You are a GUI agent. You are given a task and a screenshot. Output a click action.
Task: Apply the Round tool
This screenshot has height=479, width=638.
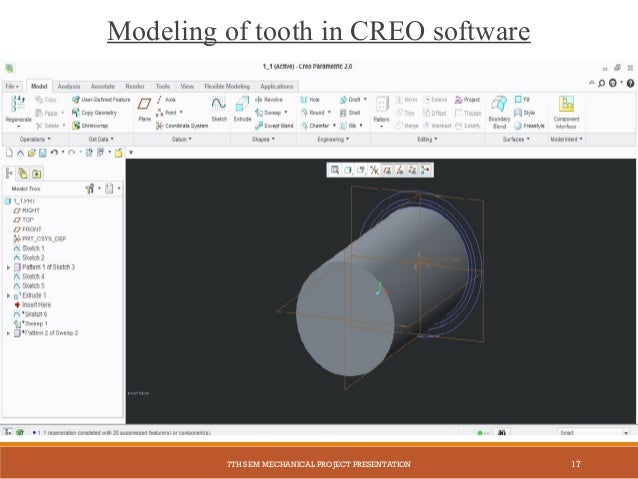click(x=315, y=113)
